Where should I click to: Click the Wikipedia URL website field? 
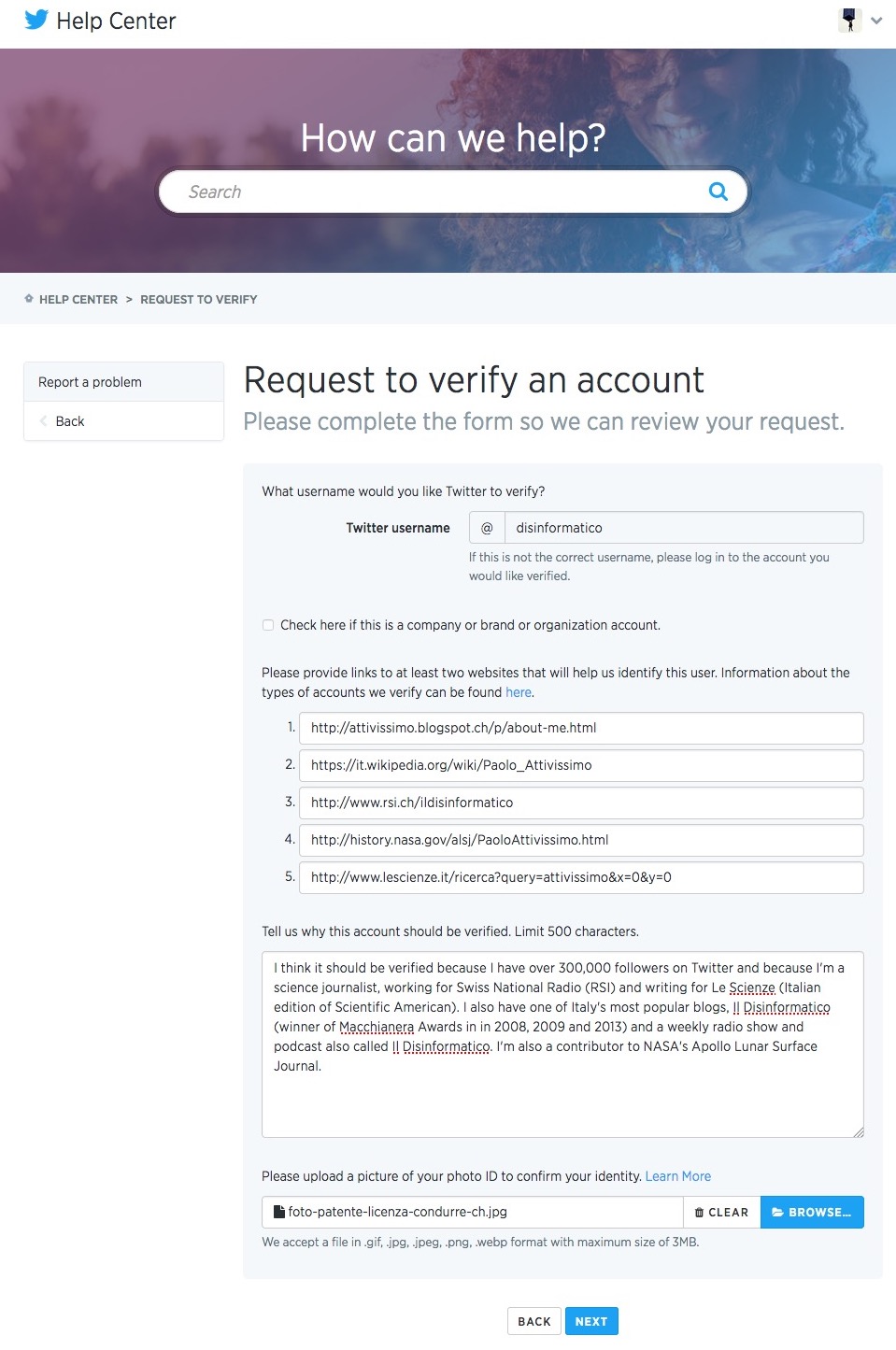580,765
